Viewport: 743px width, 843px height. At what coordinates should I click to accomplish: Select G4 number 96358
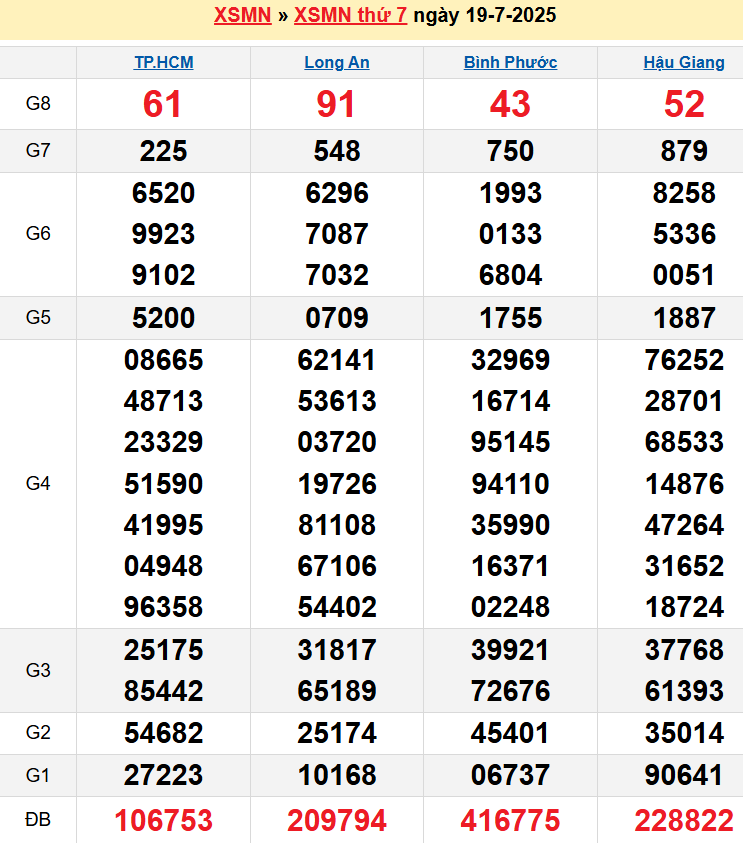click(163, 607)
